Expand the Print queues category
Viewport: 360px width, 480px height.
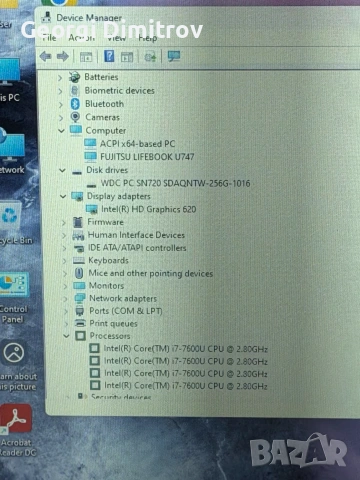click(x=67, y=324)
